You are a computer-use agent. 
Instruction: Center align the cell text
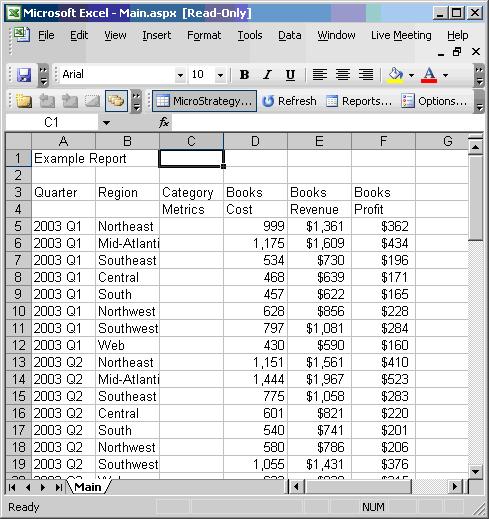pyautogui.click(x=343, y=75)
